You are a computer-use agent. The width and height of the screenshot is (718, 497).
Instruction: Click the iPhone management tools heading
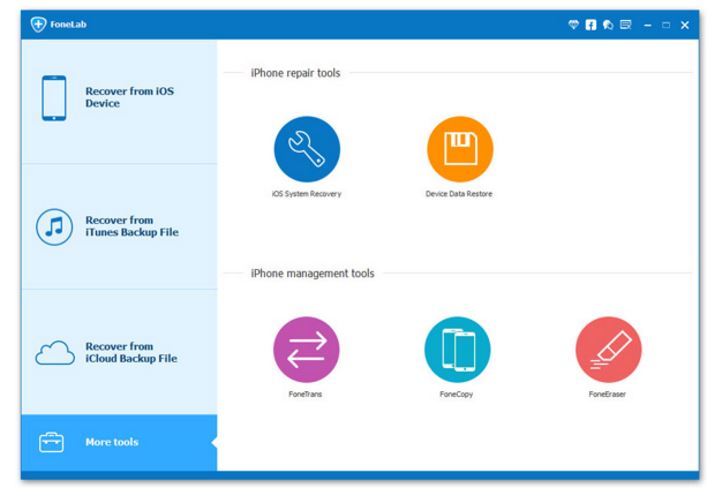coord(312,273)
